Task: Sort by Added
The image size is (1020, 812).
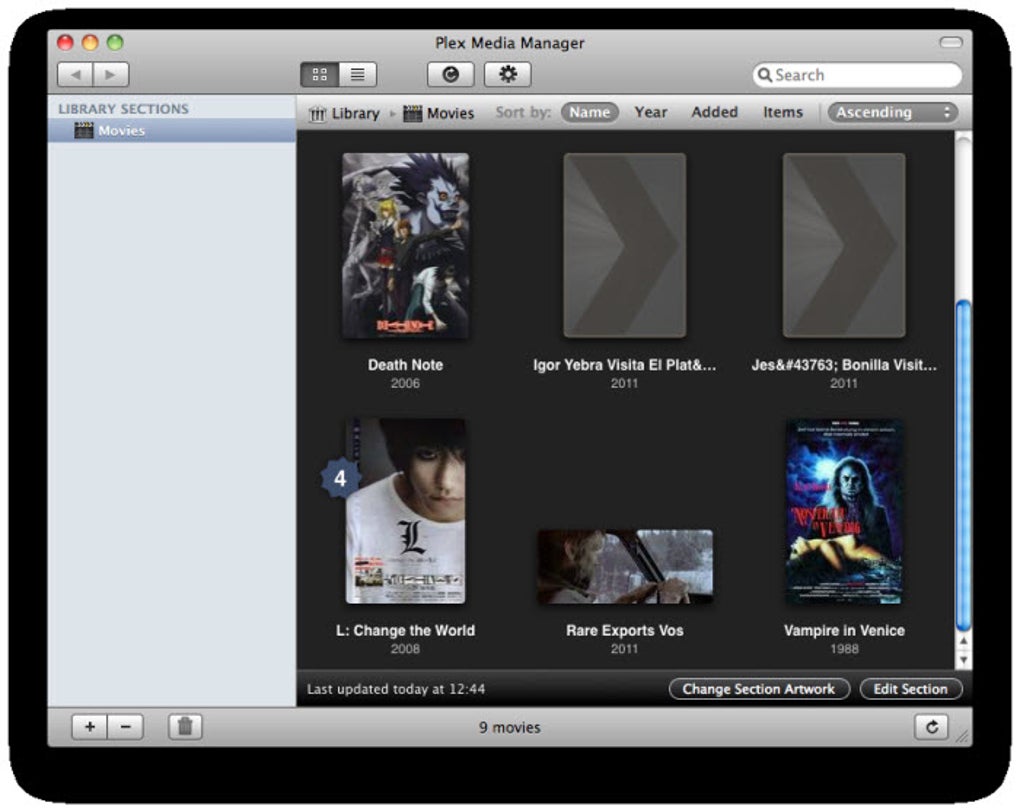Action: pos(714,113)
